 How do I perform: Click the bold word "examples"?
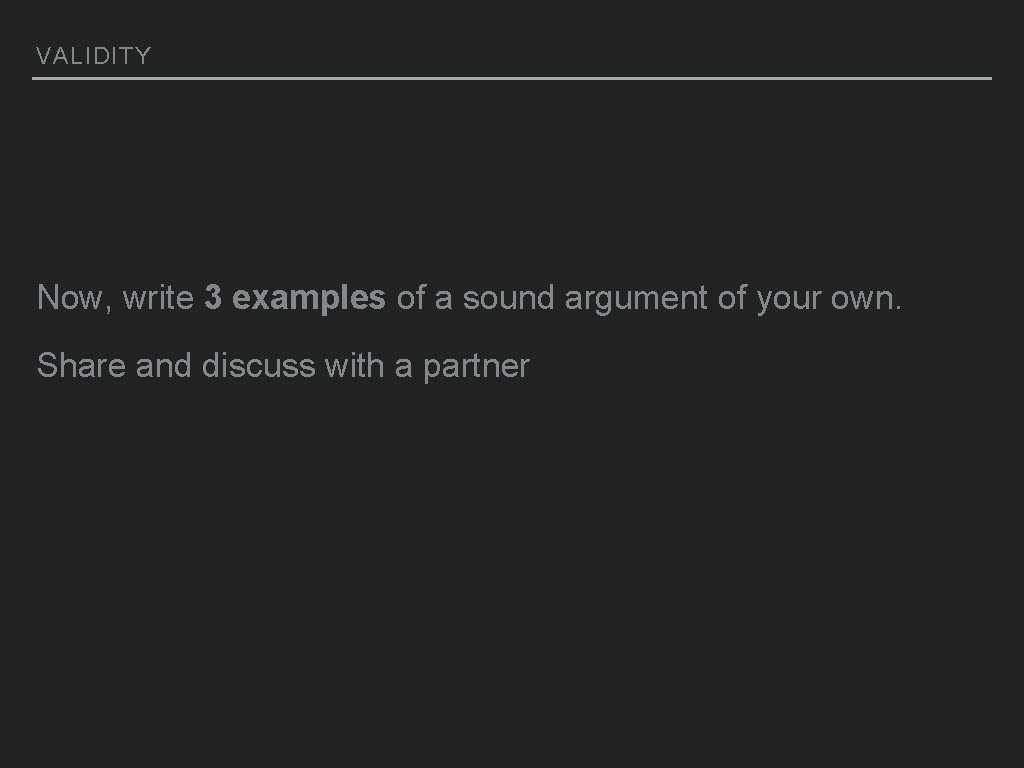click(308, 299)
